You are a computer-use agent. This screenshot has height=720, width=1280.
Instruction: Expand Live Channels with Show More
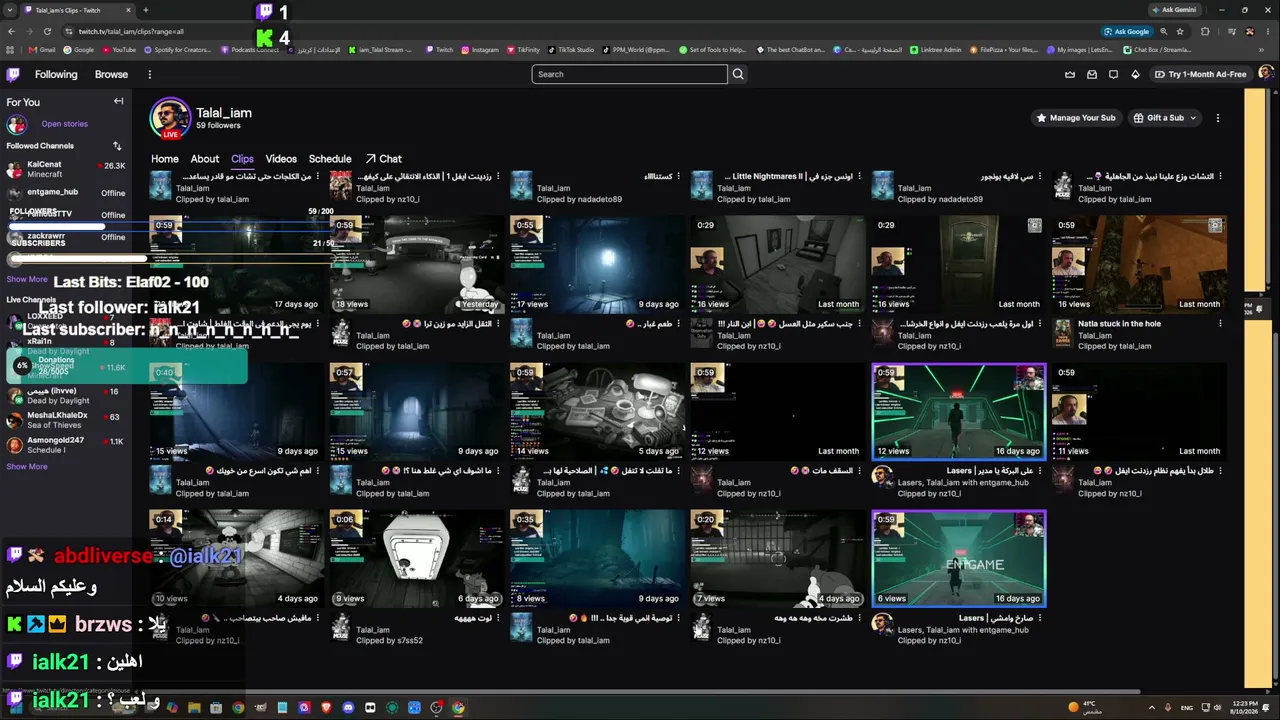(27, 466)
